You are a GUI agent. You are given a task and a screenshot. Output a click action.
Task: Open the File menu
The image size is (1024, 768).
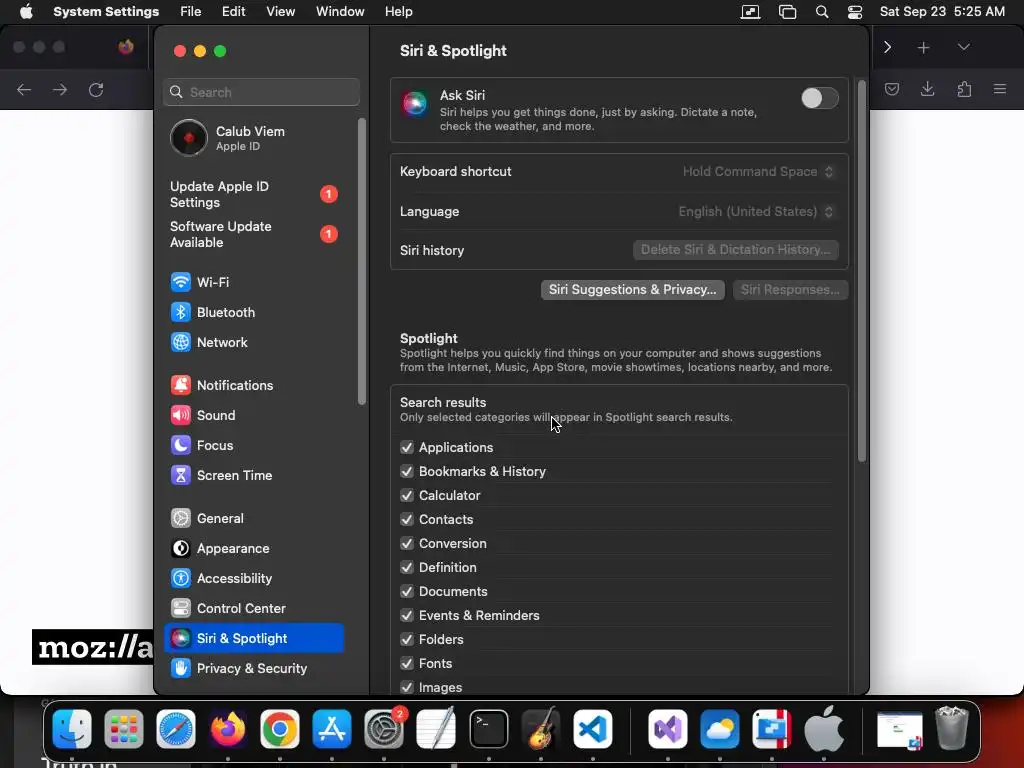191,12
